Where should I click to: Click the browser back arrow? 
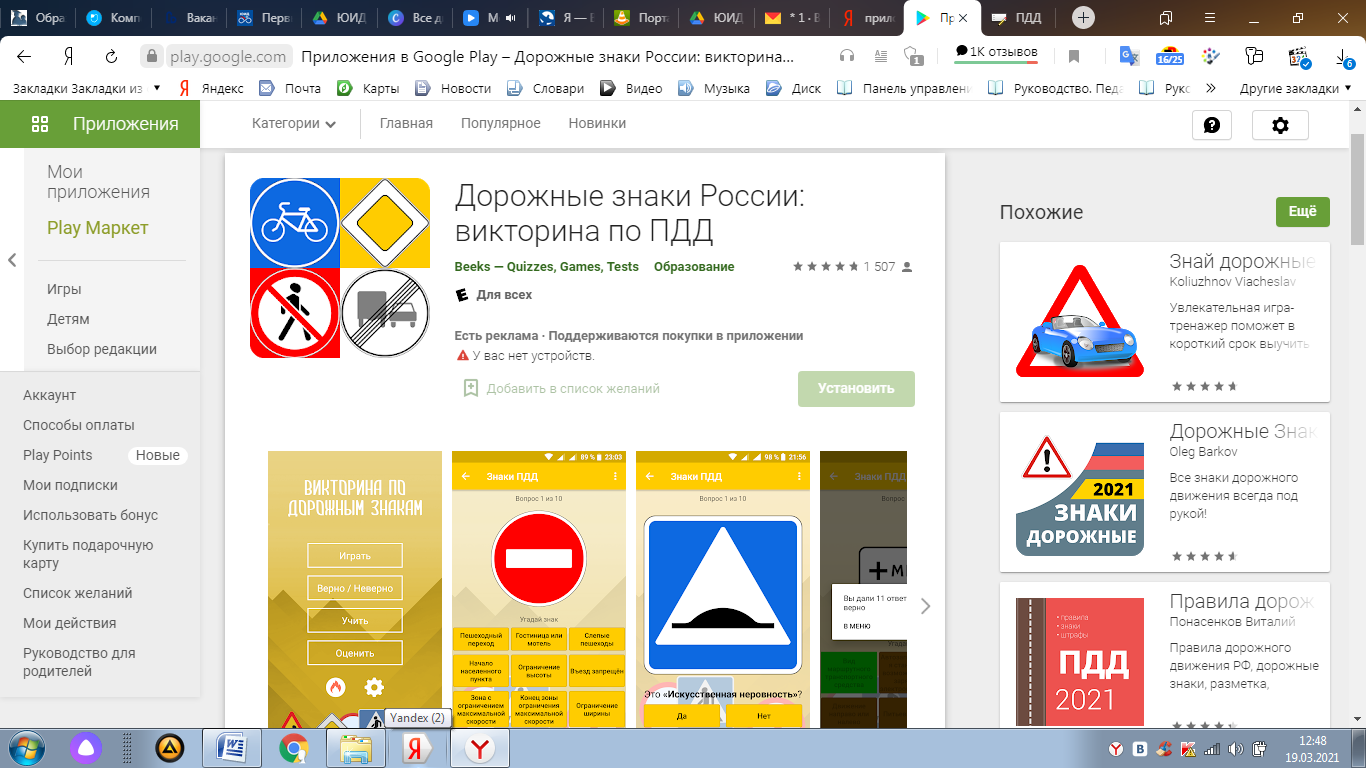24,56
